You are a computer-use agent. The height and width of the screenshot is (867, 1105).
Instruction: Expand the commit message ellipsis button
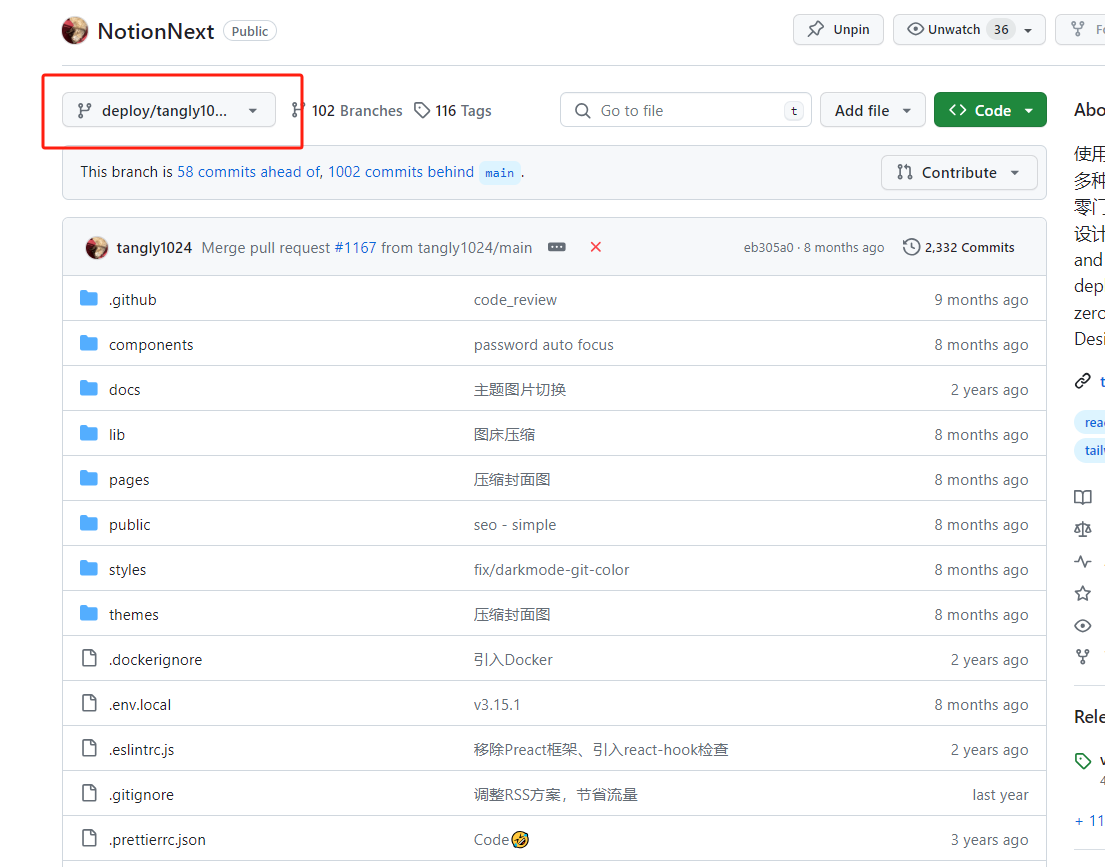pyautogui.click(x=557, y=247)
